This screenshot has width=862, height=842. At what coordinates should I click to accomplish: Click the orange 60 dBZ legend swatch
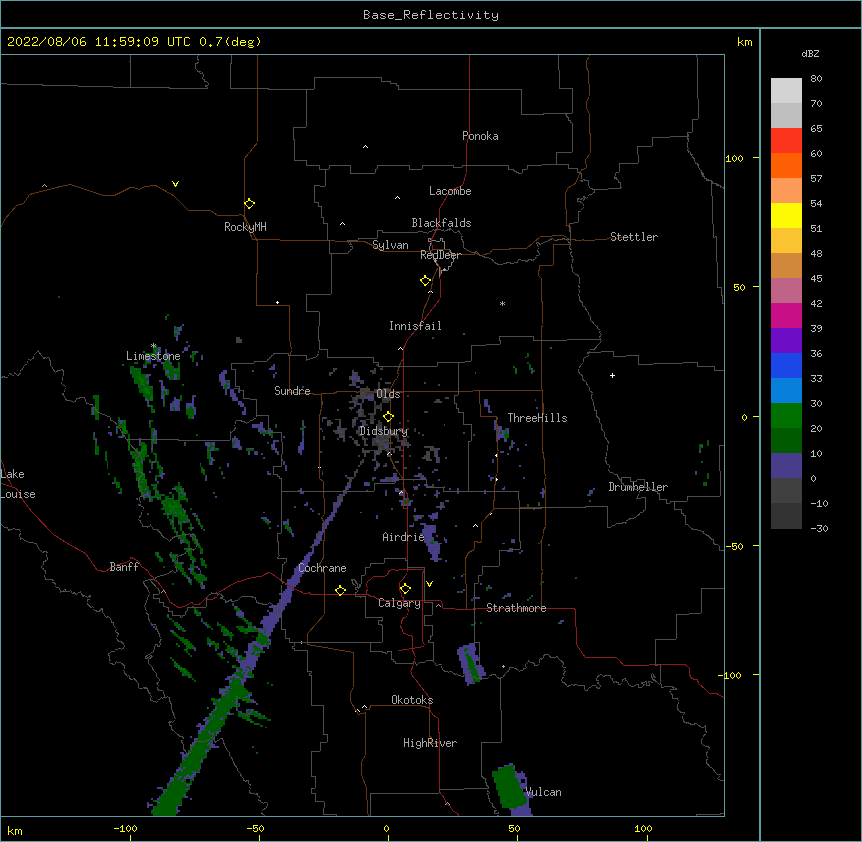786,165
